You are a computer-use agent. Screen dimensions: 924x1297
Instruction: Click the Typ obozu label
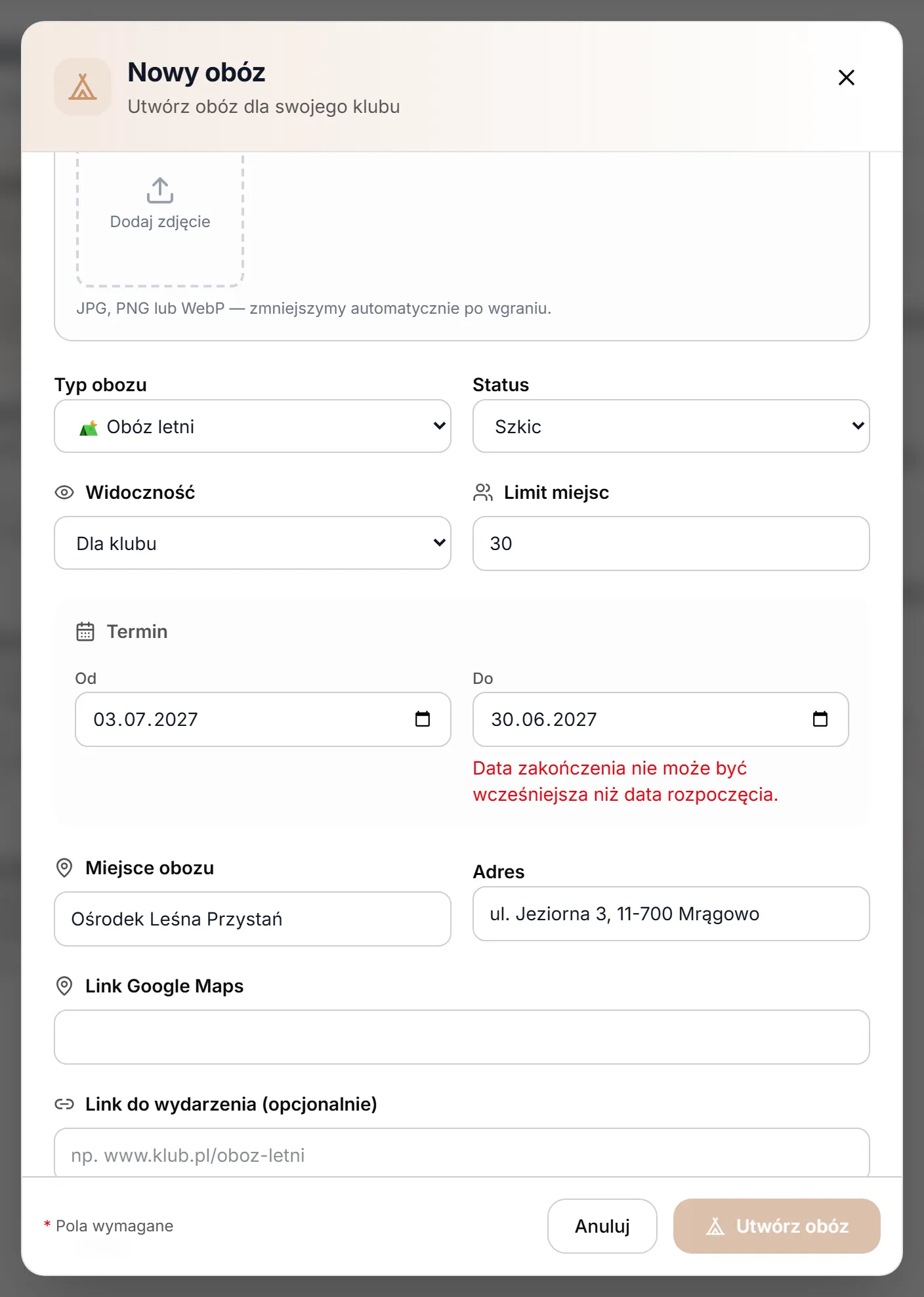click(x=100, y=385)
